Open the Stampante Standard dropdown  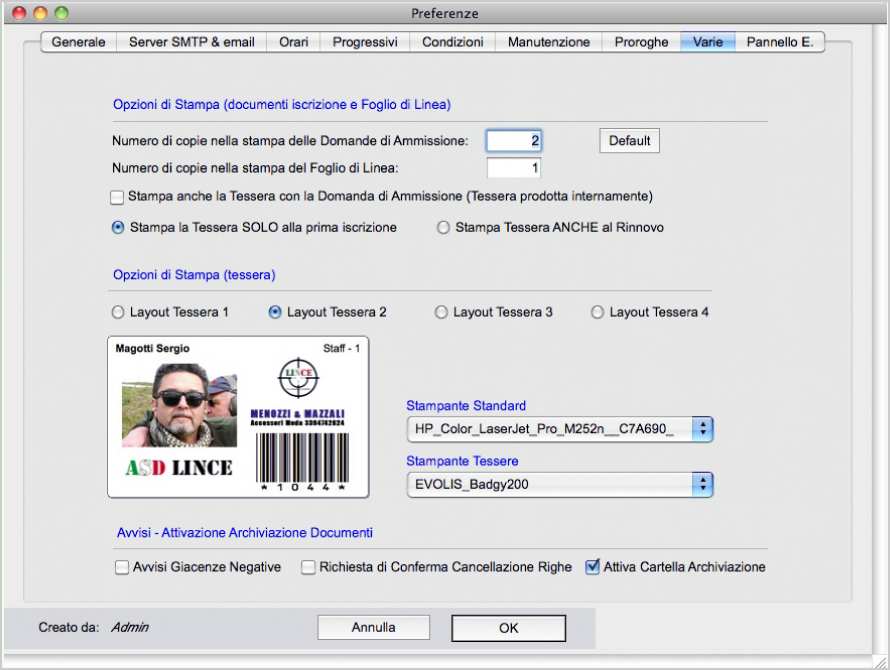point(559,429)
